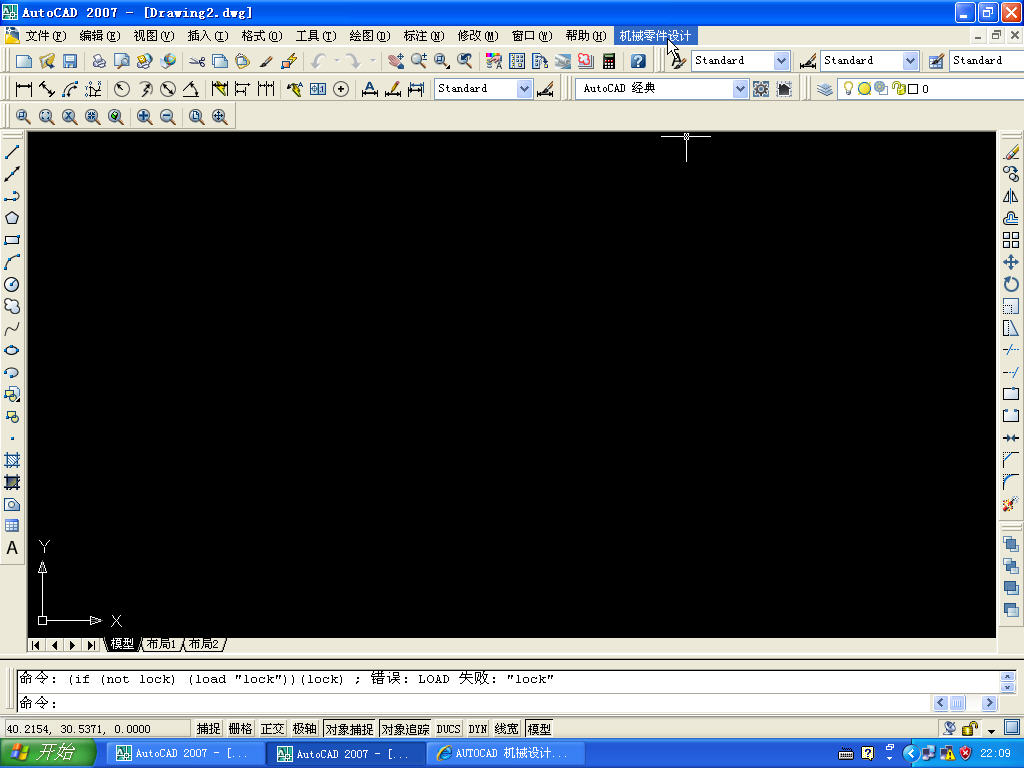Screen dimensions: 1024x768
Task: Click the Undo arrow icon
Action: (318, 61)
